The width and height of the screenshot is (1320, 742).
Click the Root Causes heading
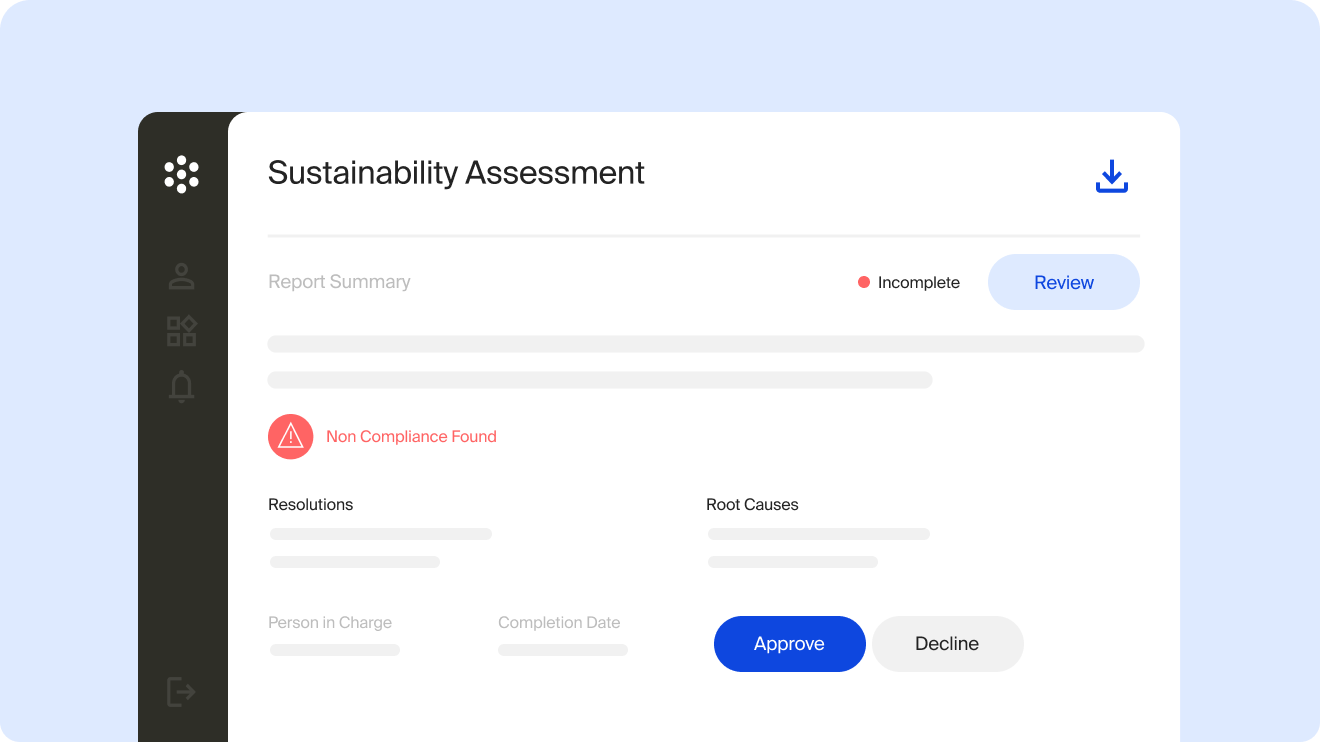click(752, 504)
